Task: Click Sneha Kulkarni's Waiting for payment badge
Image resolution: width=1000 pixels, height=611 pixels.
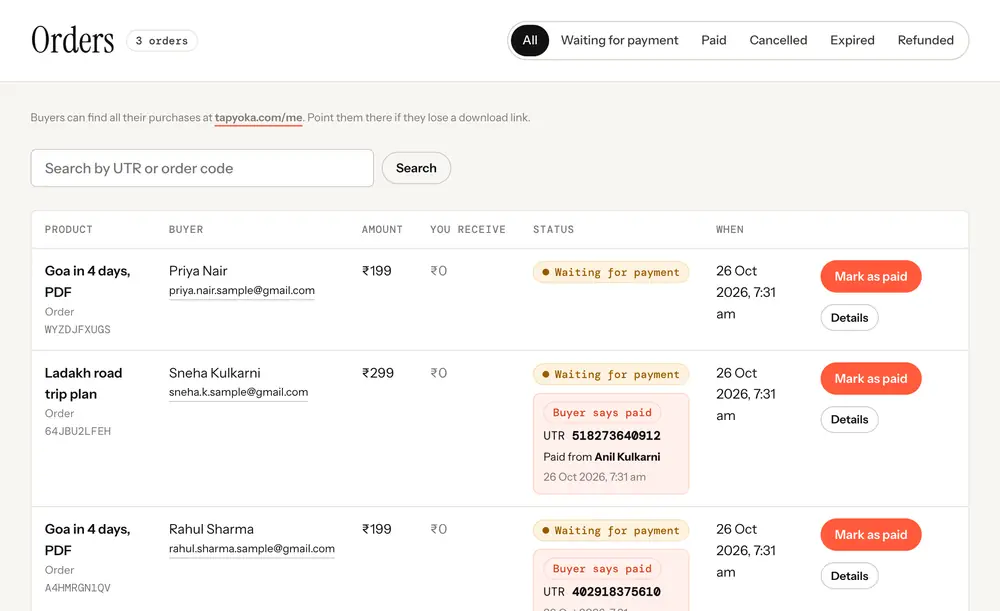Action: (x=611, y=374)
